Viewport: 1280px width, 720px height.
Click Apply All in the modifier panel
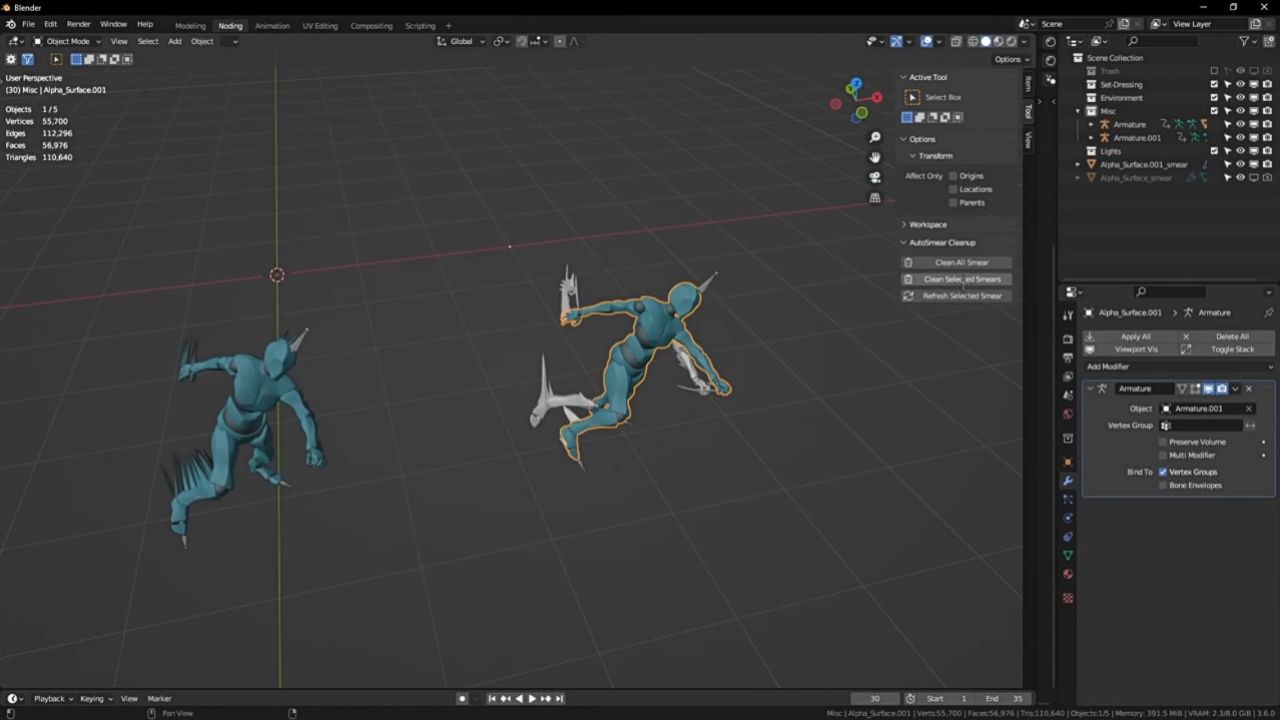click(1135, 336)
